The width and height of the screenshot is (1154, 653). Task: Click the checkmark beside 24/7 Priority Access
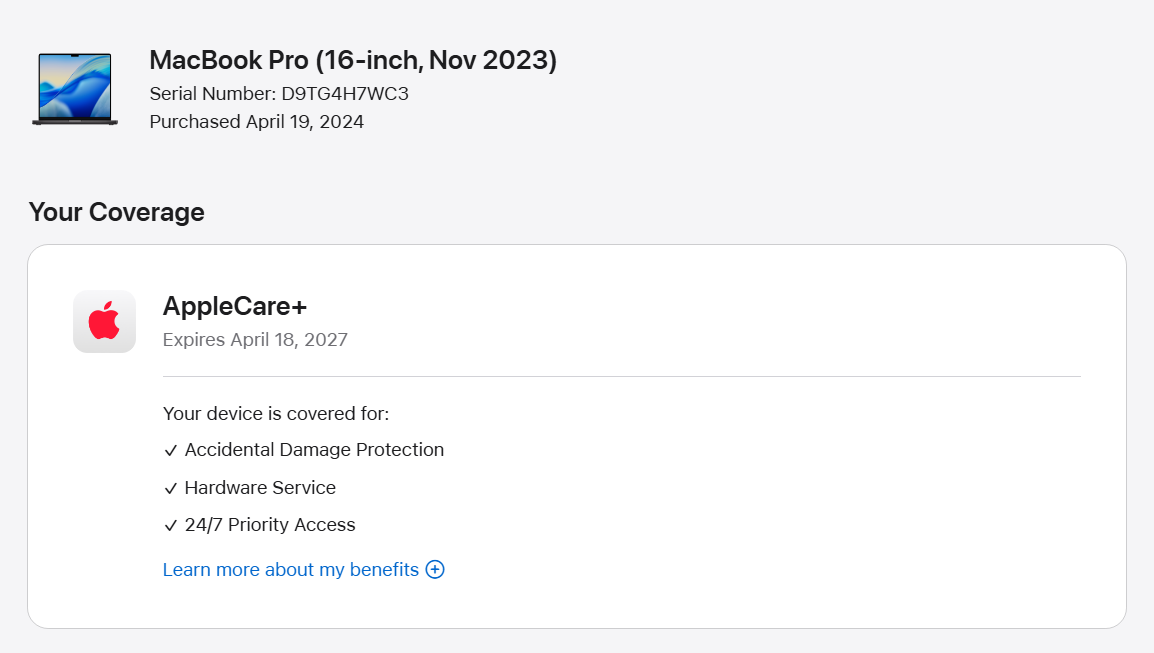click(171, 526)
